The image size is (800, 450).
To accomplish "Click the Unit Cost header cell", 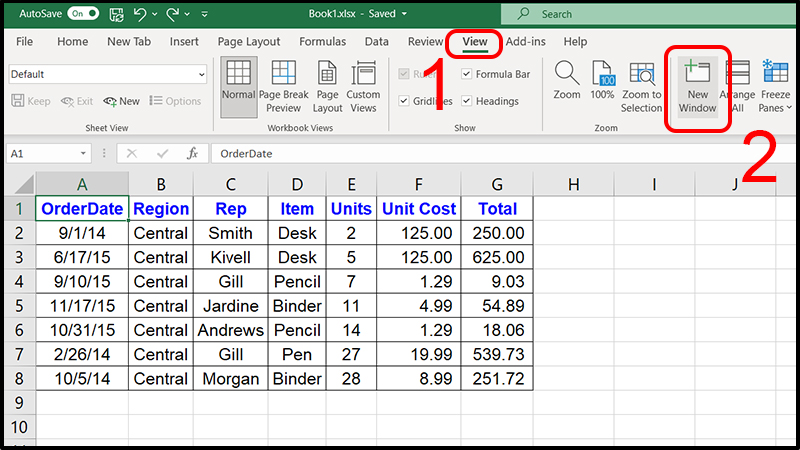I will (x=419, y=208).
